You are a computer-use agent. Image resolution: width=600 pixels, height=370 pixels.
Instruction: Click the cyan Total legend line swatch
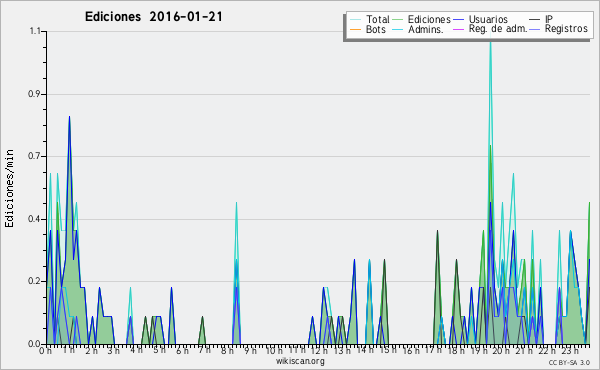click(x=355, y=19)
